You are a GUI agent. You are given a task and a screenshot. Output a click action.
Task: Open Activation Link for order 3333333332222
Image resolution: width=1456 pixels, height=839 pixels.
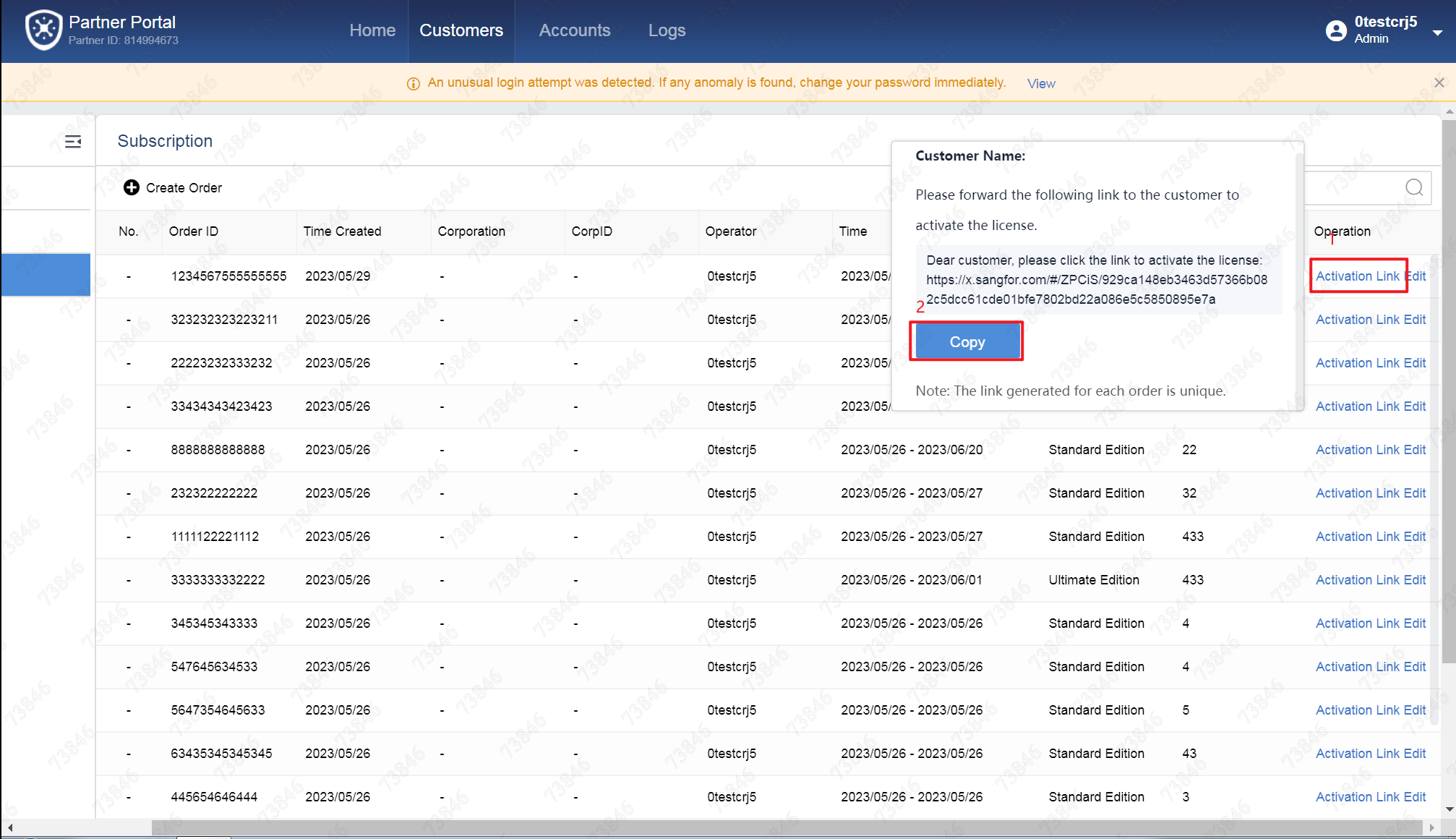pyautogui.click(x=1357, y=580)
